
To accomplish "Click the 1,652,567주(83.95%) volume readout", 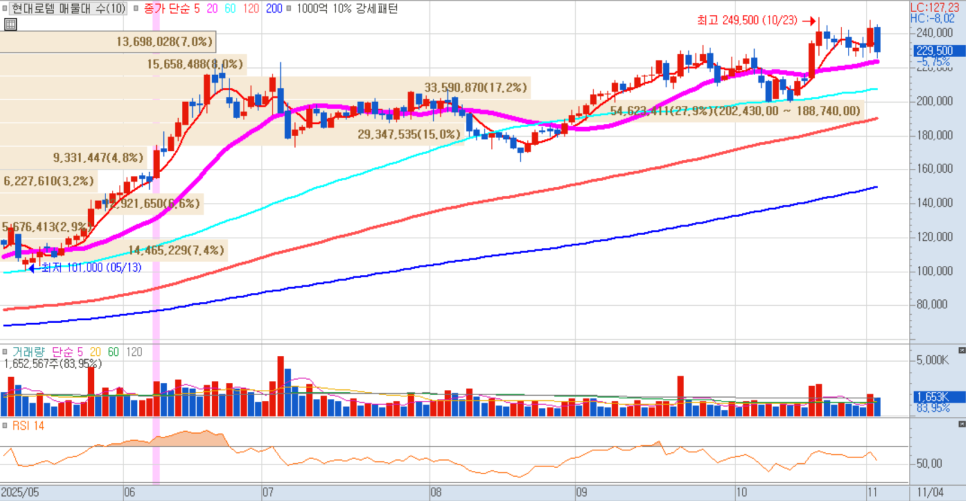I will point(52,364).
